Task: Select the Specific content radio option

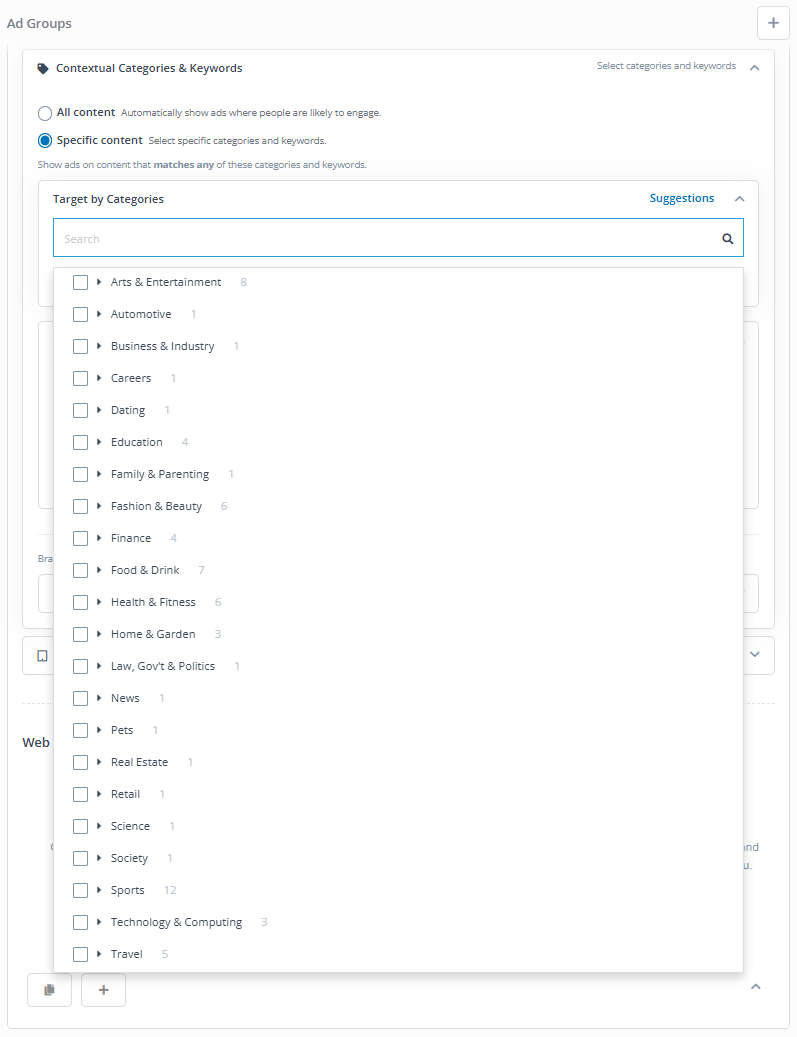Action: coord(45,141)
